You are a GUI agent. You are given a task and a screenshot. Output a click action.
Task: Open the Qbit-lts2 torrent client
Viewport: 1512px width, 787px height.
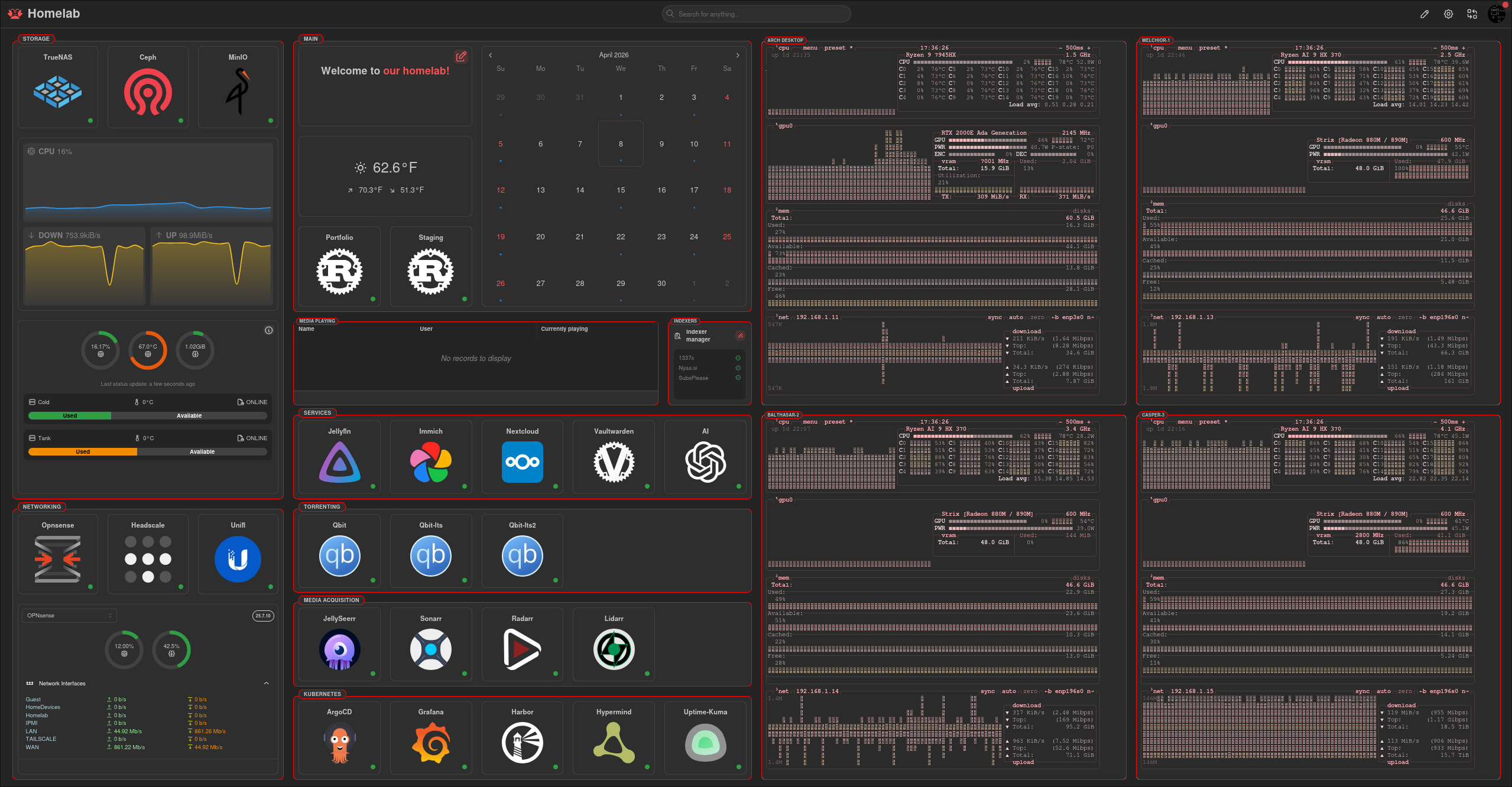pos(523,551)
